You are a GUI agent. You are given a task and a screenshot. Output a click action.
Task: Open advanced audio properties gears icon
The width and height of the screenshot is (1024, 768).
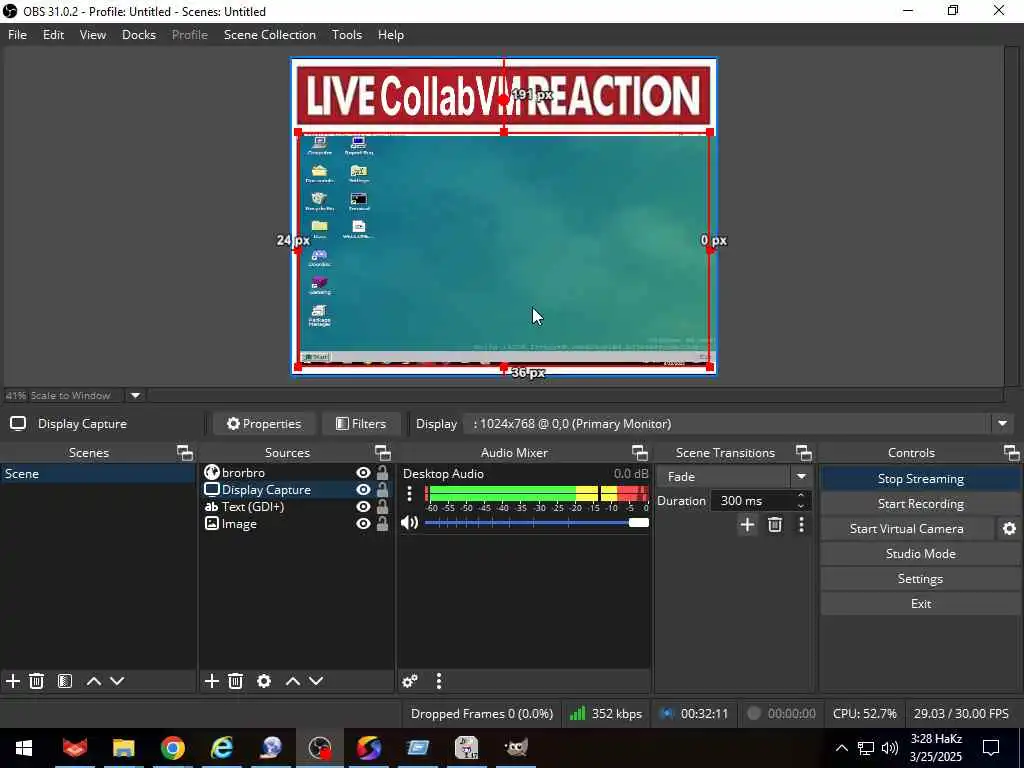410,681
